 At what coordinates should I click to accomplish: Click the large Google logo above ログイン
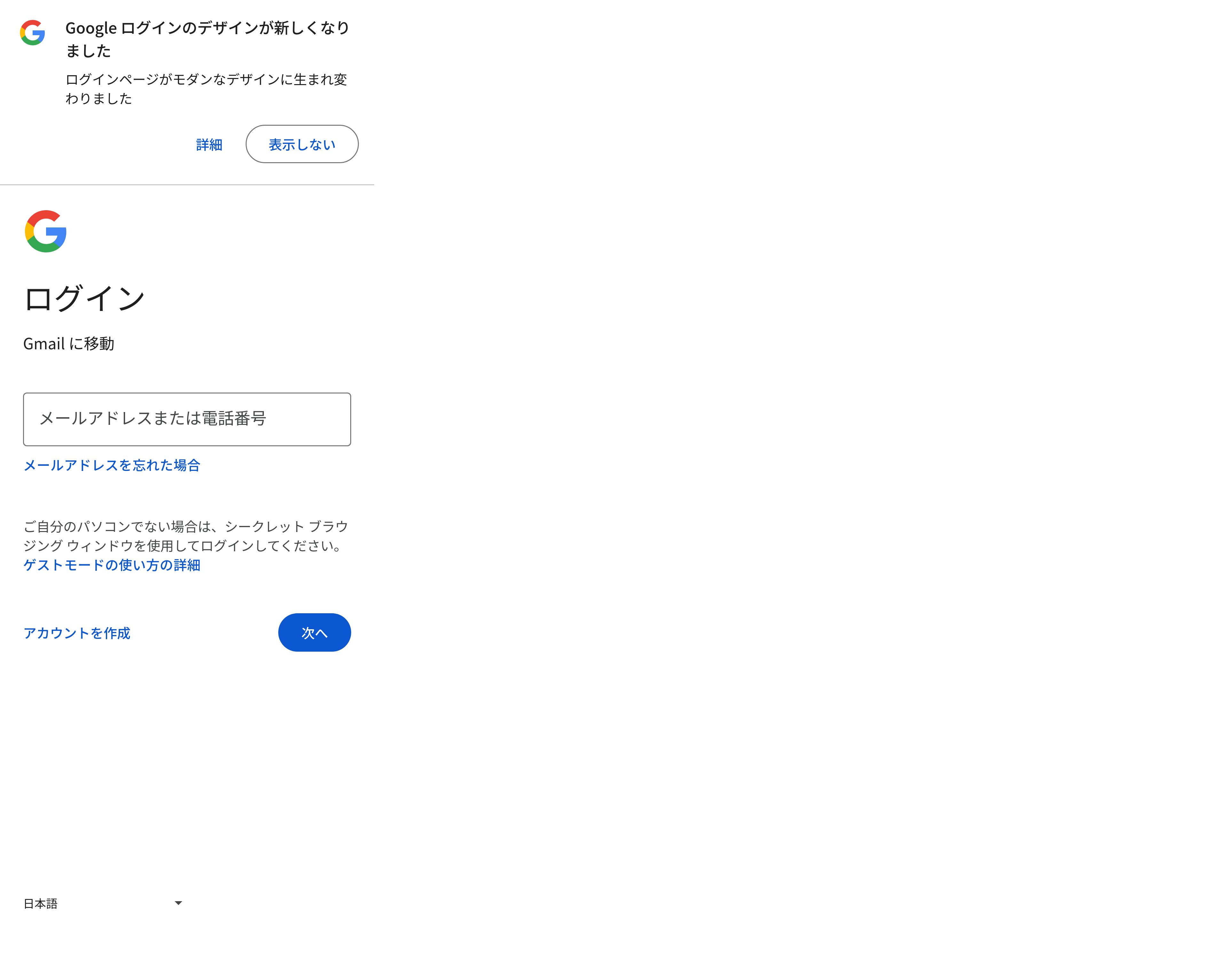click(x=46, y=231)
